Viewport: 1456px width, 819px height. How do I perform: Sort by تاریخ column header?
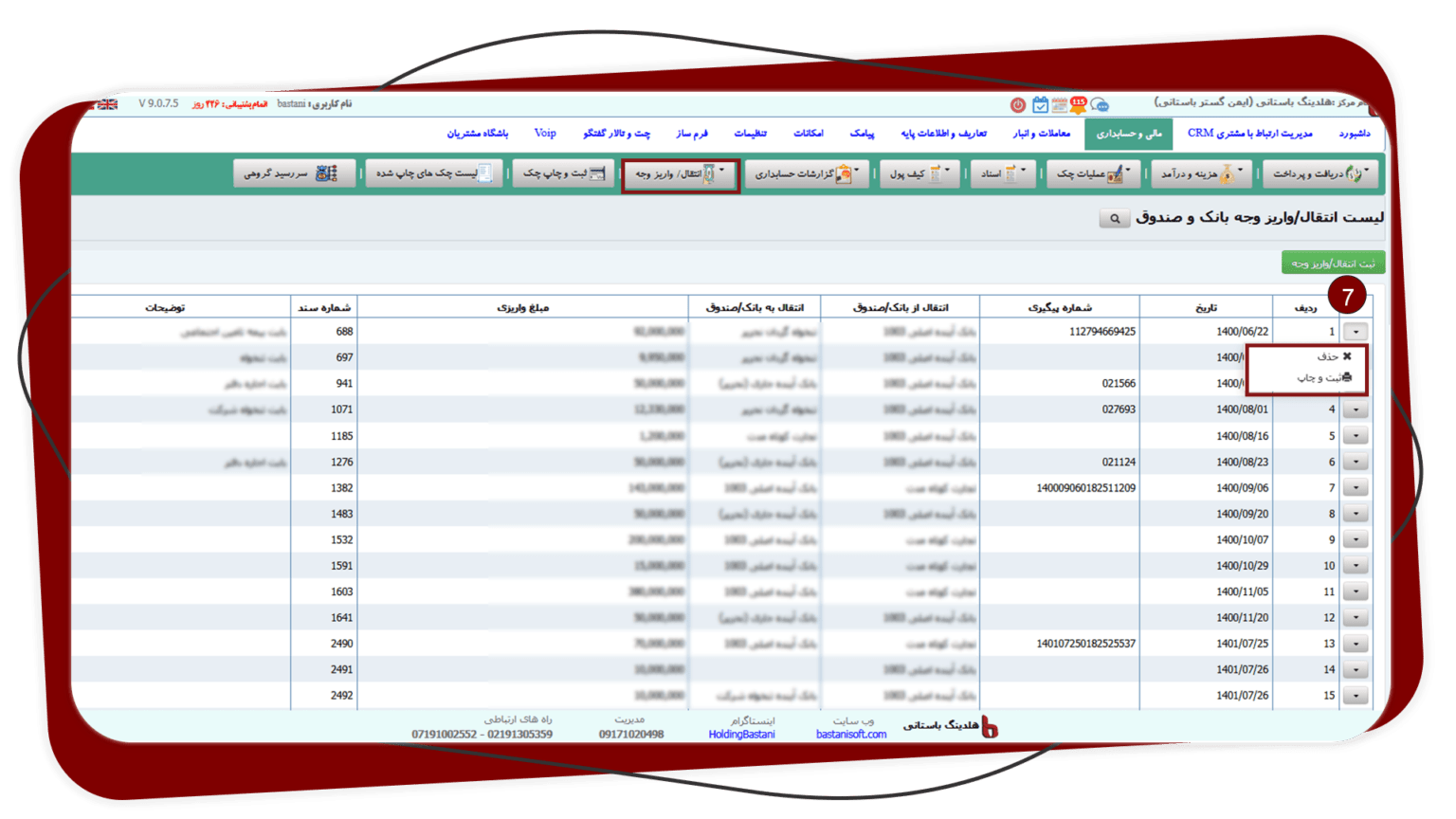coord(1206,307)
